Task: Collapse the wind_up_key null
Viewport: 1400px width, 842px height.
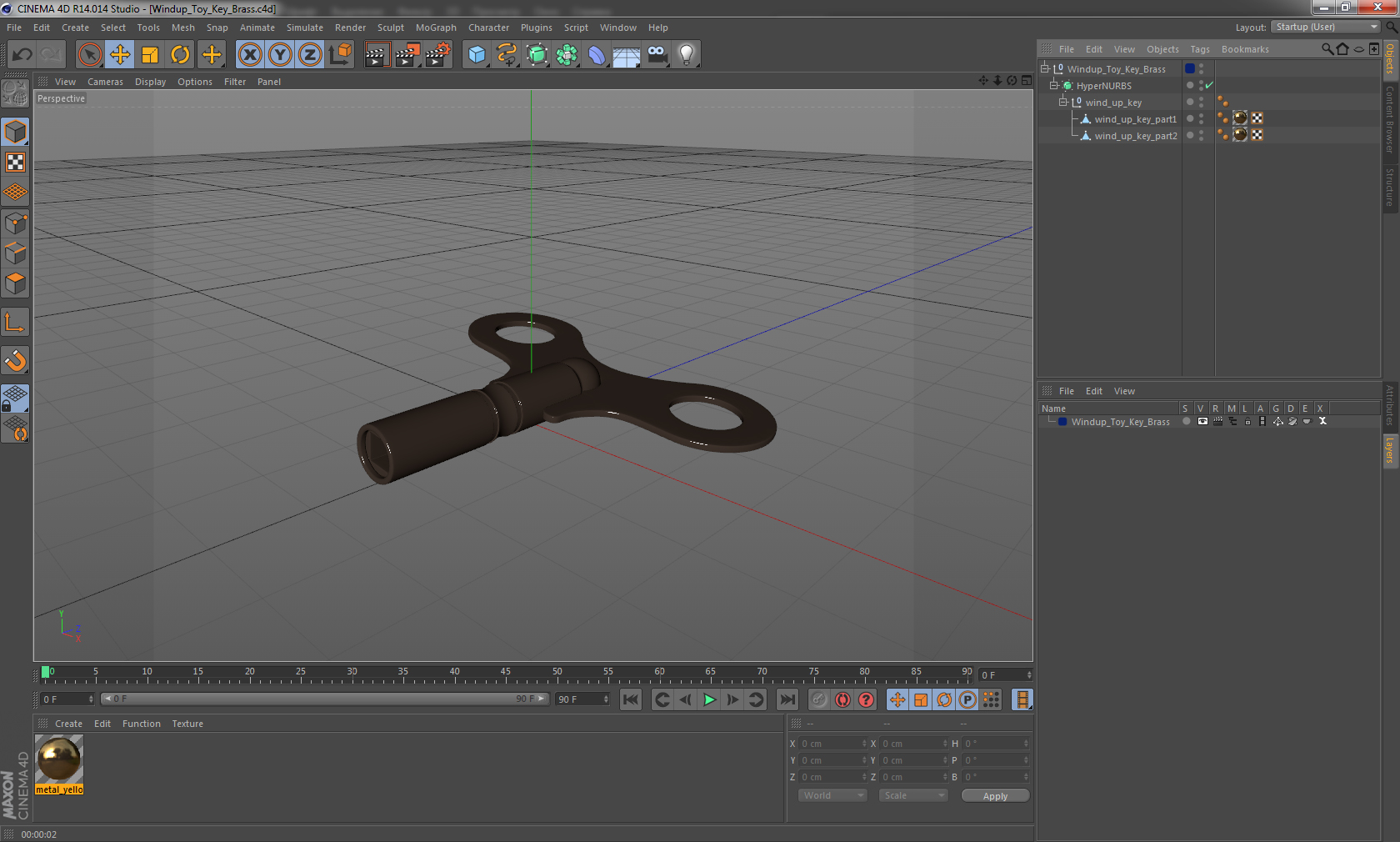Action: [x=1062, y=102]
